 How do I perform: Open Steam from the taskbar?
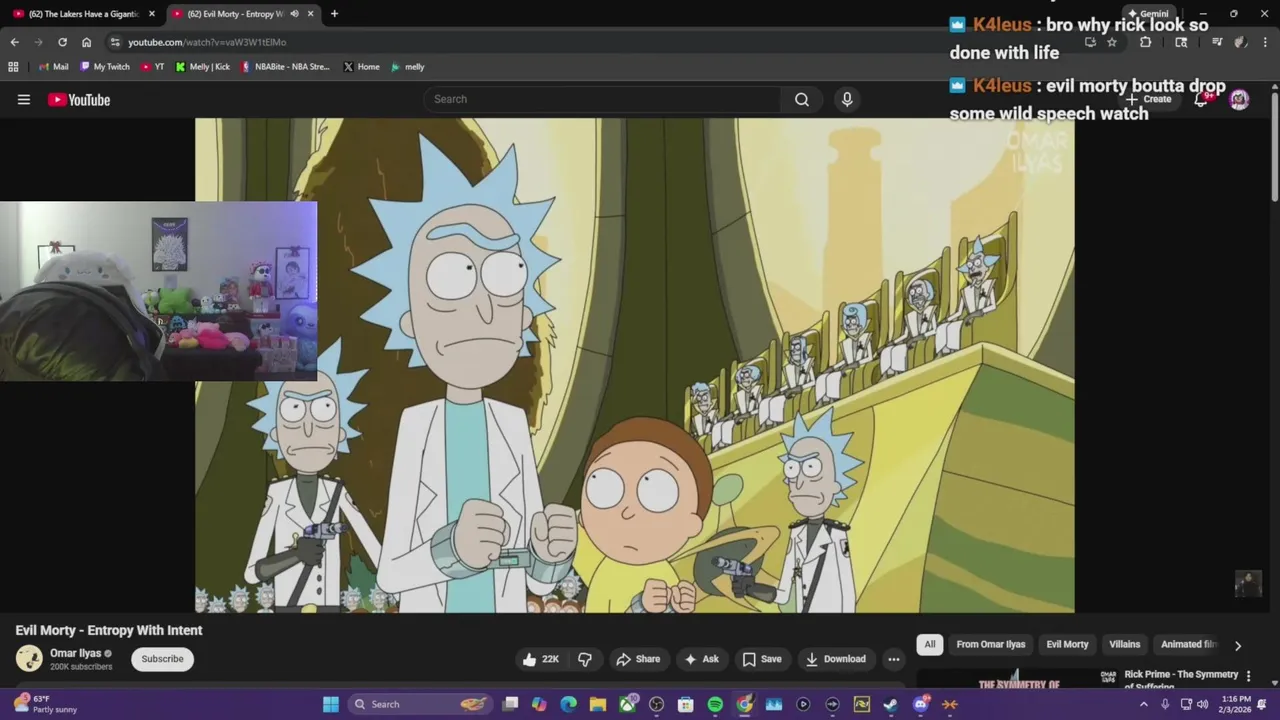890,704
